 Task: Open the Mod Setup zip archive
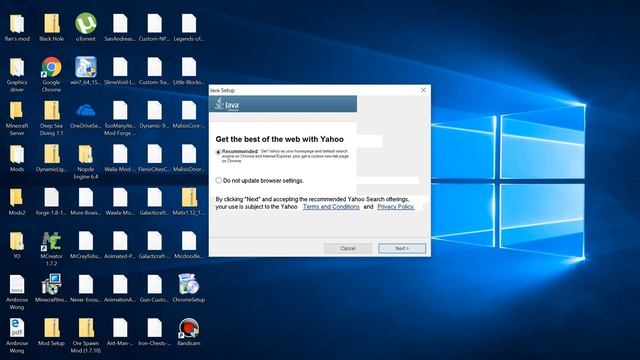pyautogui.click(x=51, y=332)
